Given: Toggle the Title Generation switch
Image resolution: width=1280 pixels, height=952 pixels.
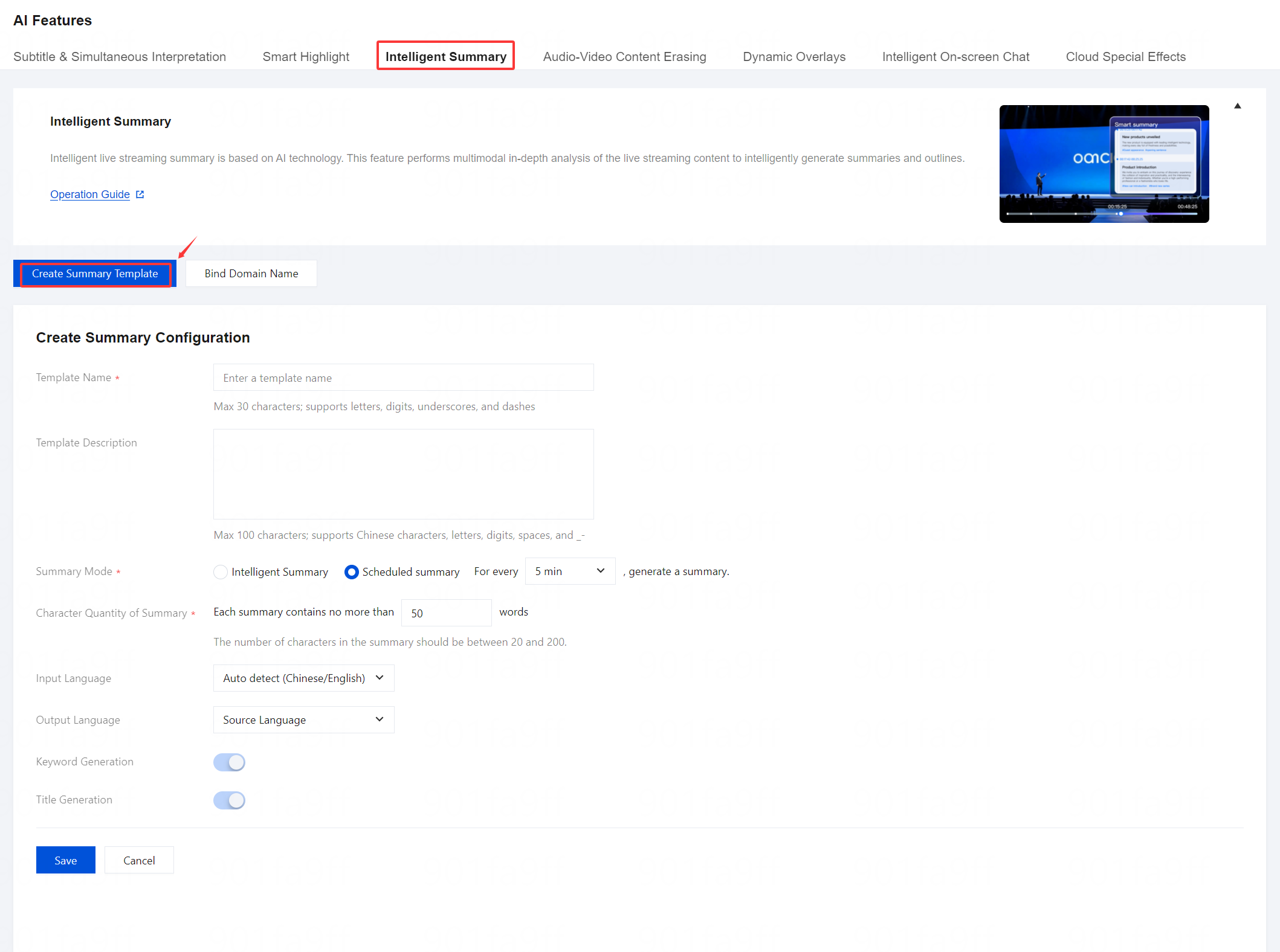Looking at the screenshot, I should click(x=229, y=800).
